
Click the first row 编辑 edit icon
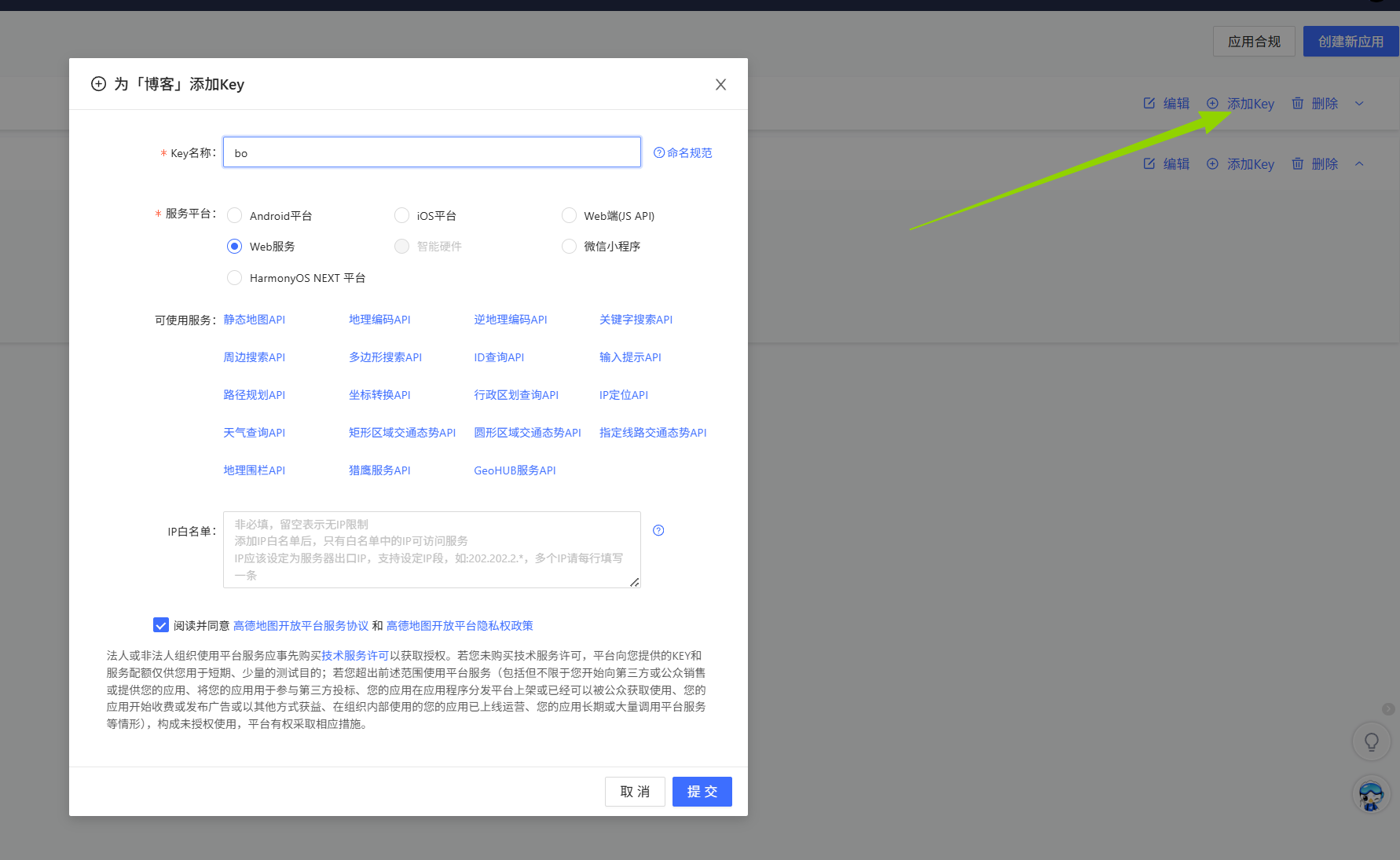[x=1149, y=104]
